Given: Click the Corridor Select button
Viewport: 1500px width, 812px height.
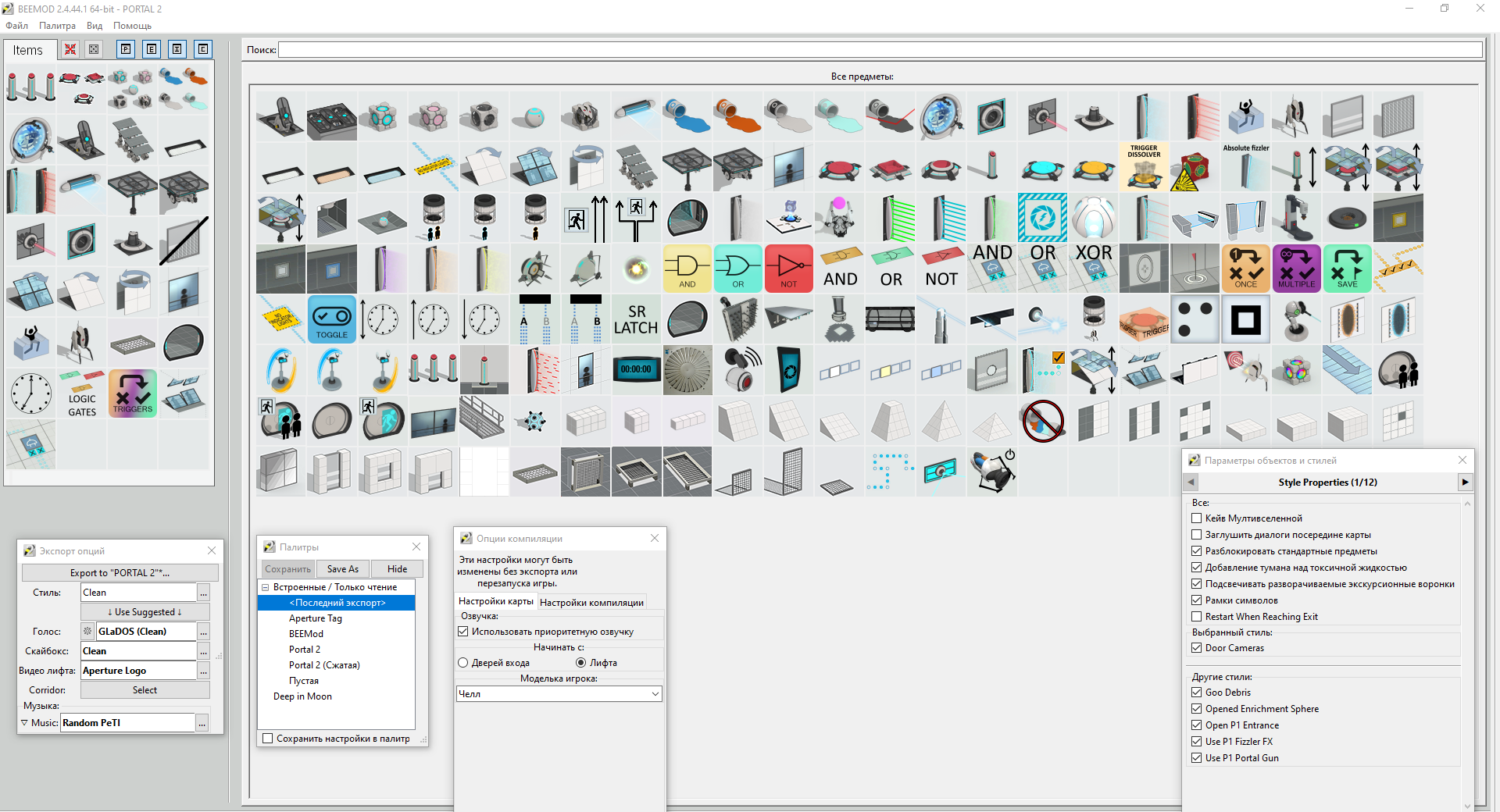Looking at the screenshot, I should click(145, 690).
